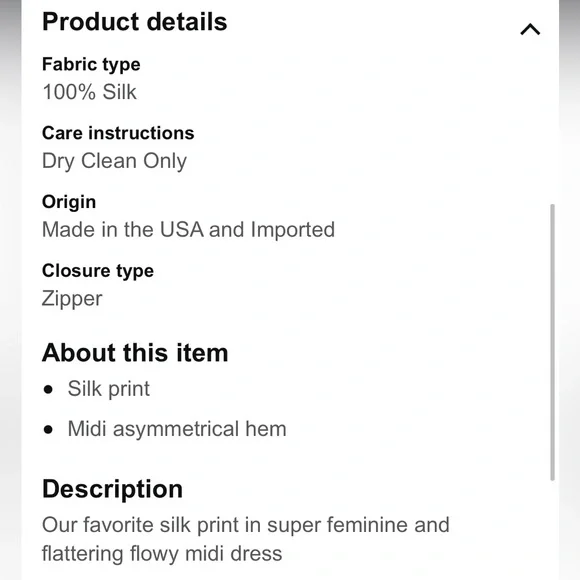Click the Dry Clean Only text
This screenshot has height=580, width=580.
114,161
